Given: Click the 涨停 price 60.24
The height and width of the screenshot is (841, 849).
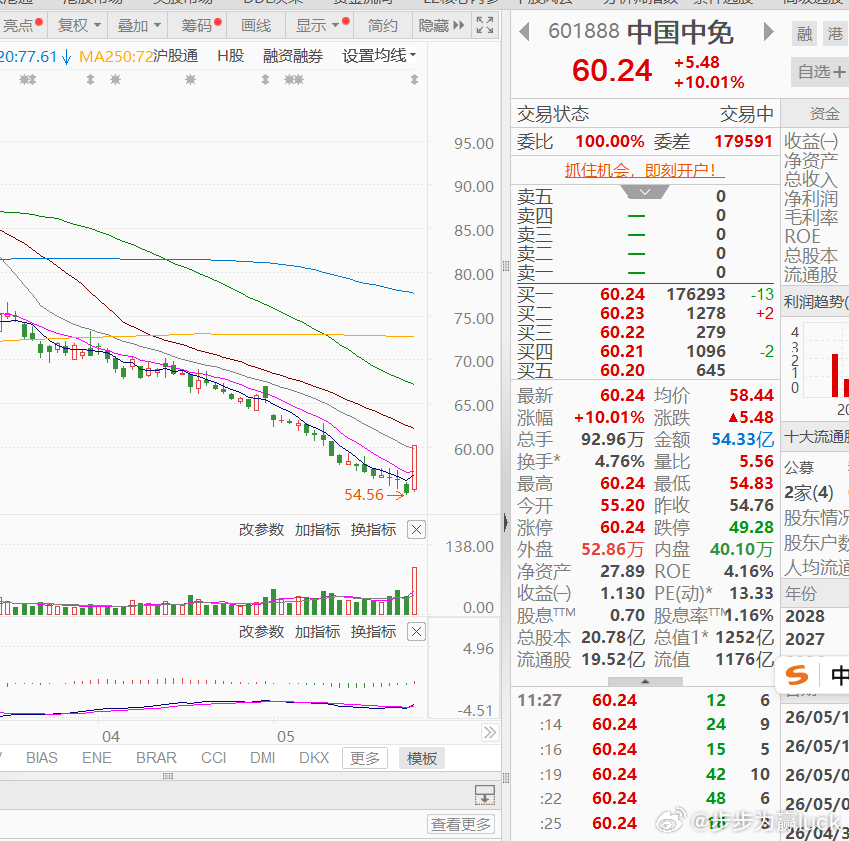Looking at the screenshot, I should (x=622, y=527).
